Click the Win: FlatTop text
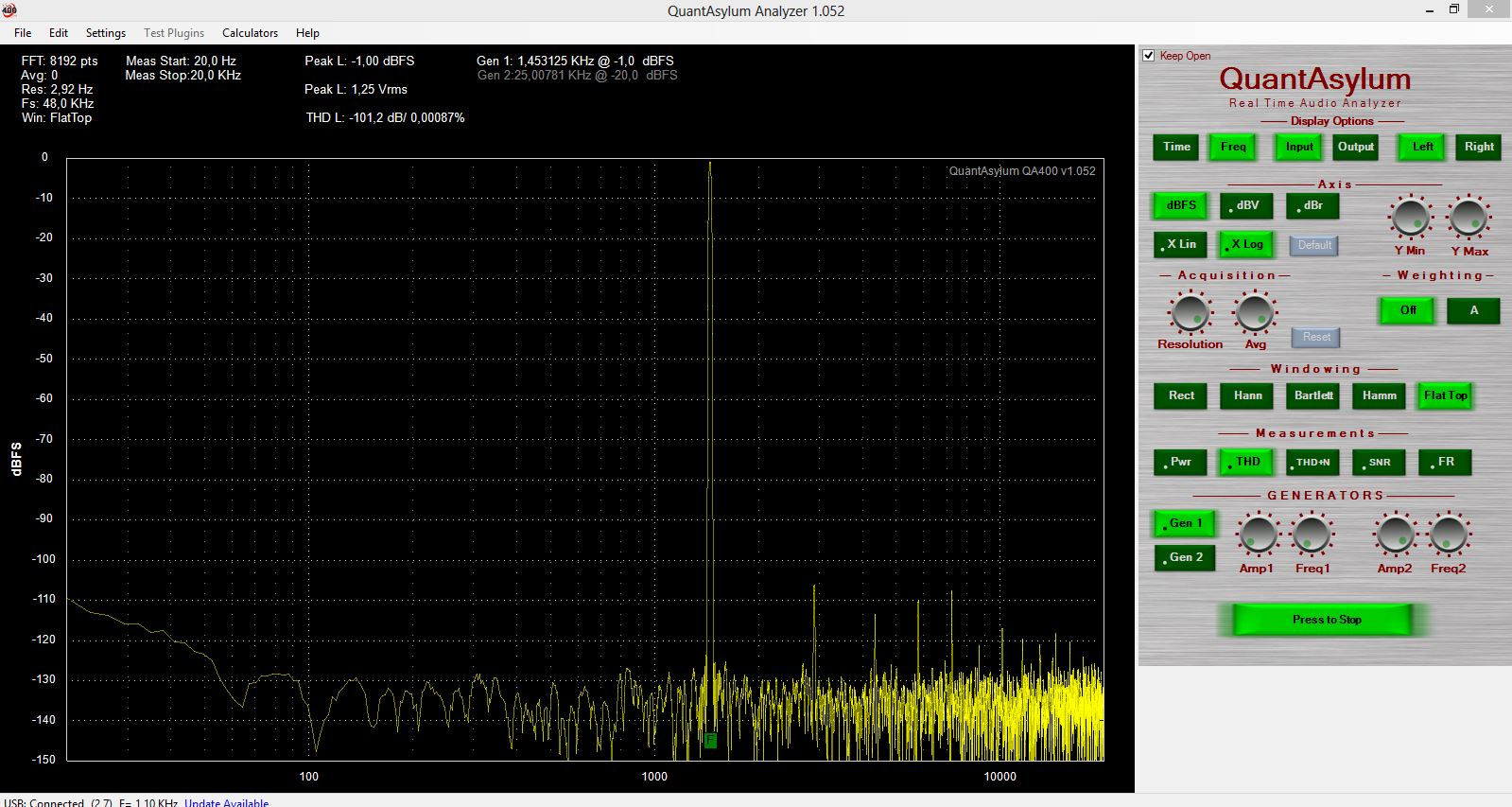The image size is (1512, 807). pos(57,117)
